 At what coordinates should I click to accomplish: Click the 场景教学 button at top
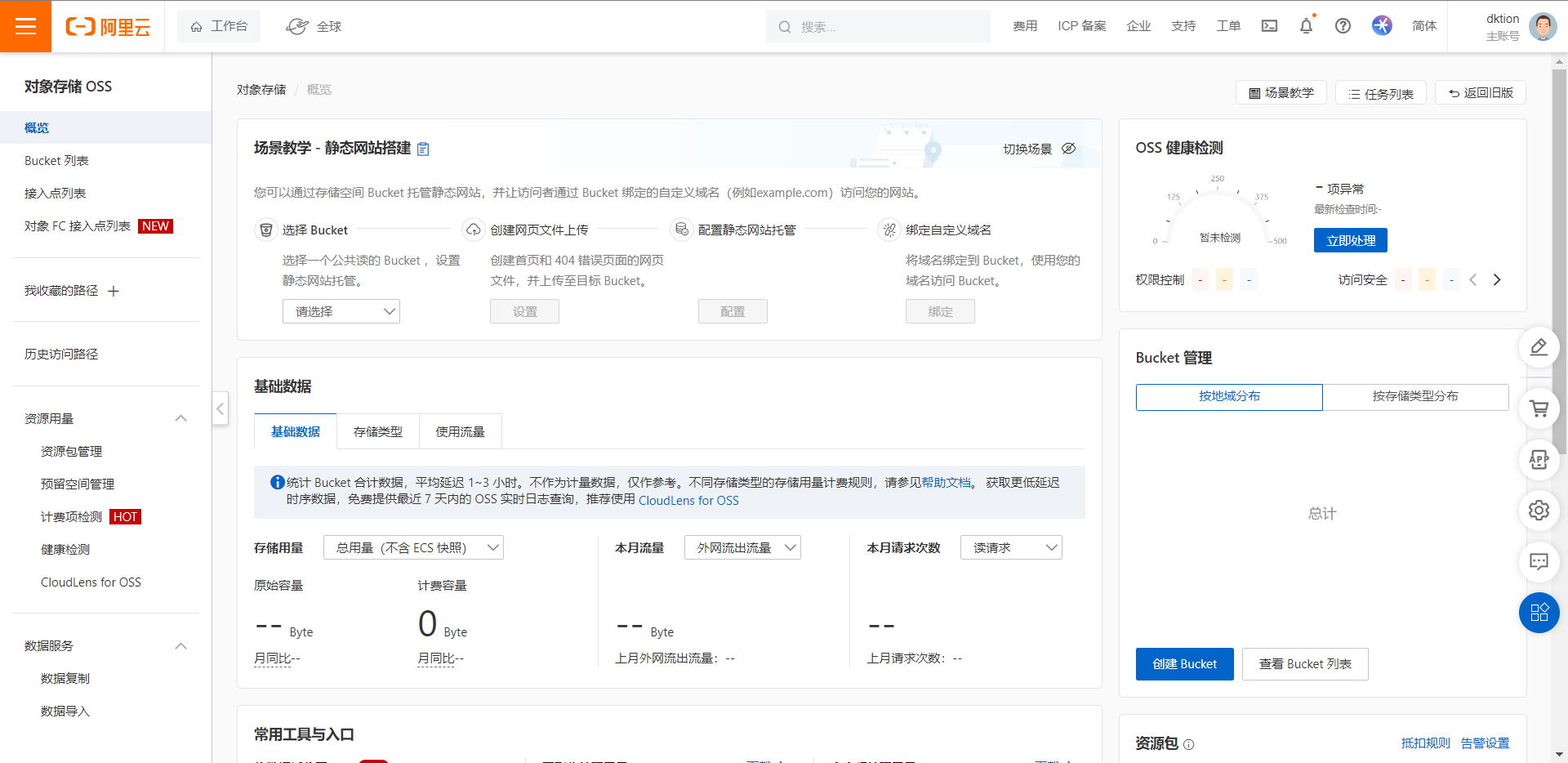[1281, 93]
